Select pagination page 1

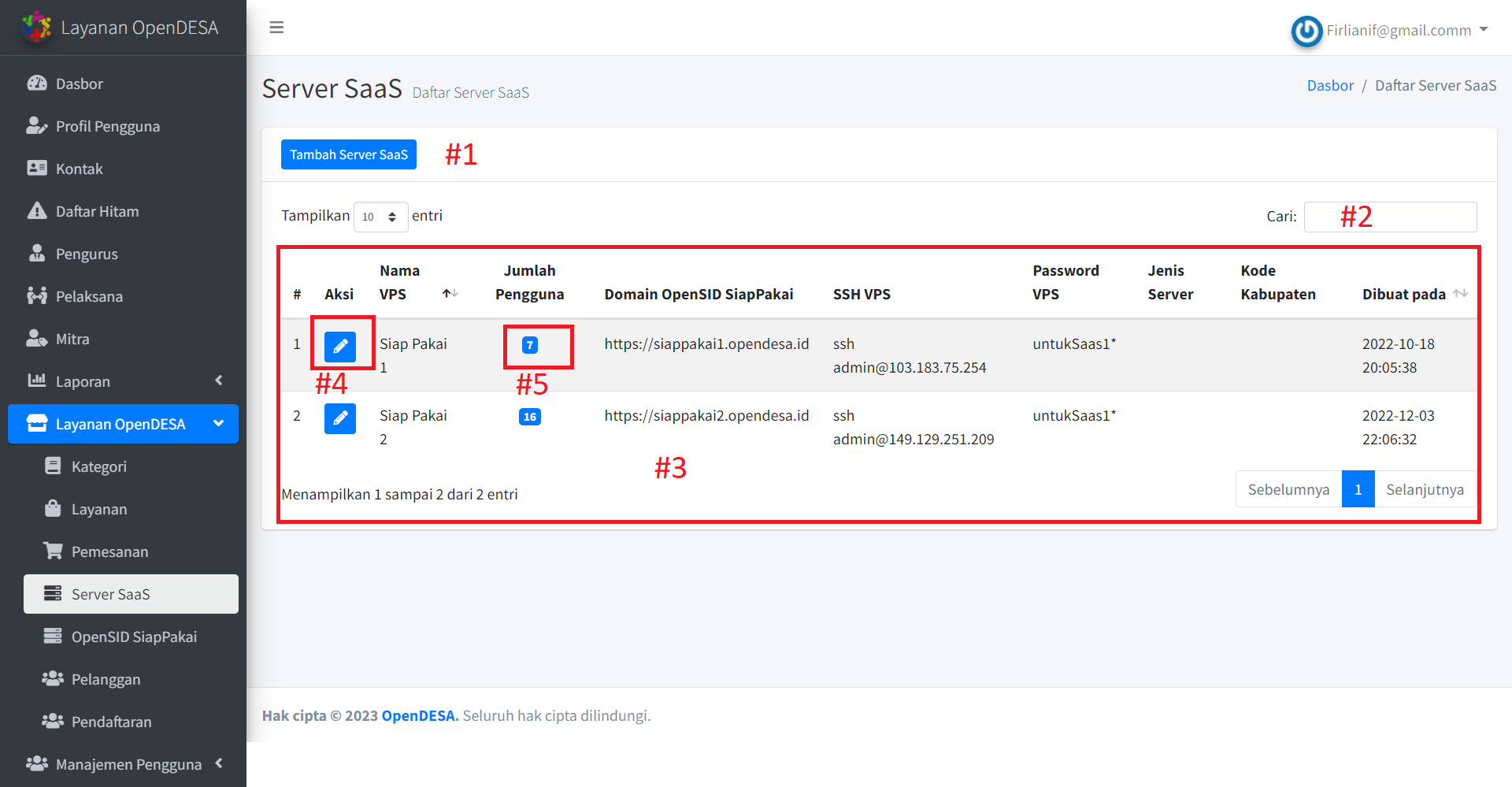point(1358,489)
